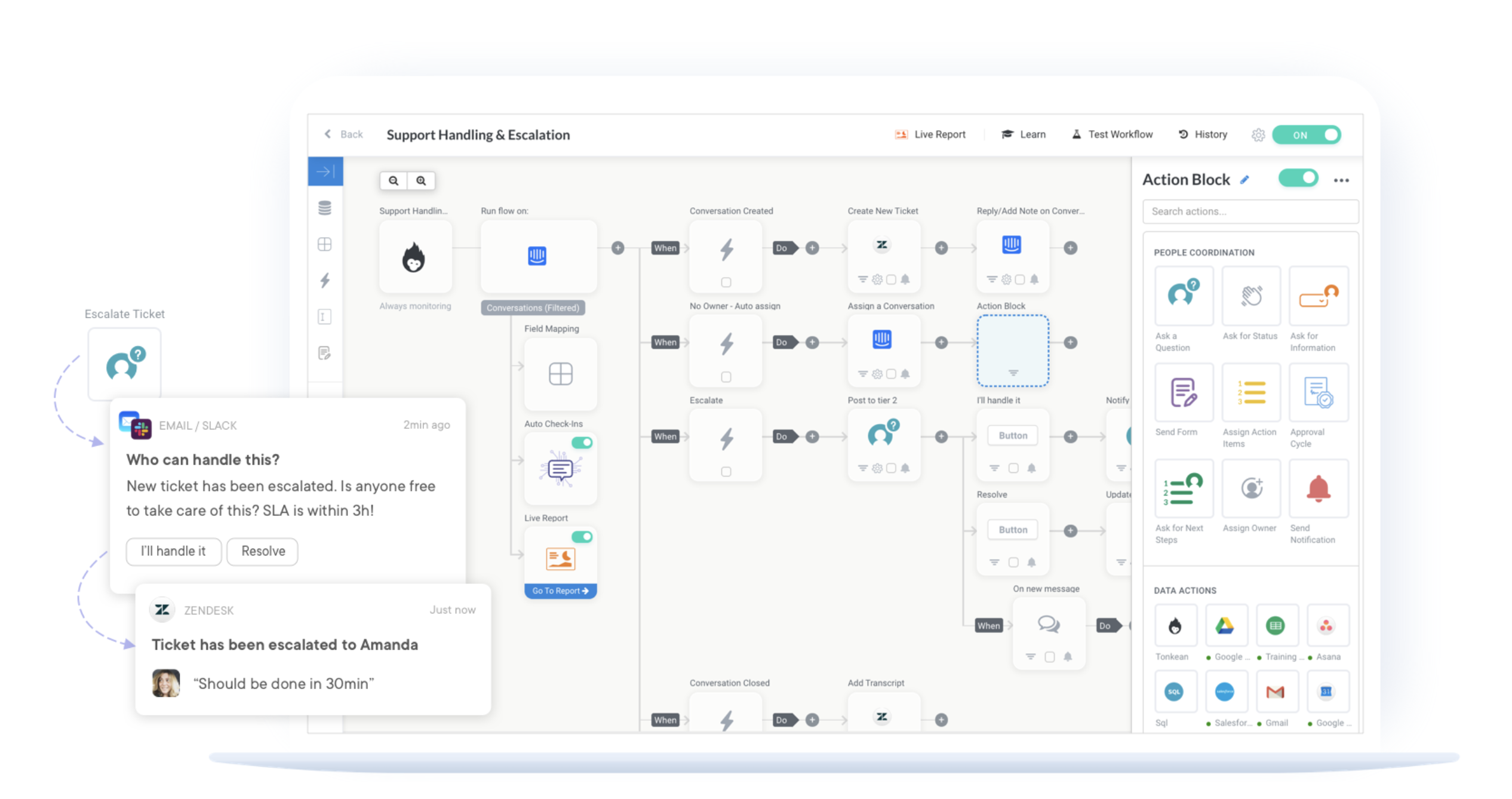Select the Send Notification bell action

coord(1318,488)
